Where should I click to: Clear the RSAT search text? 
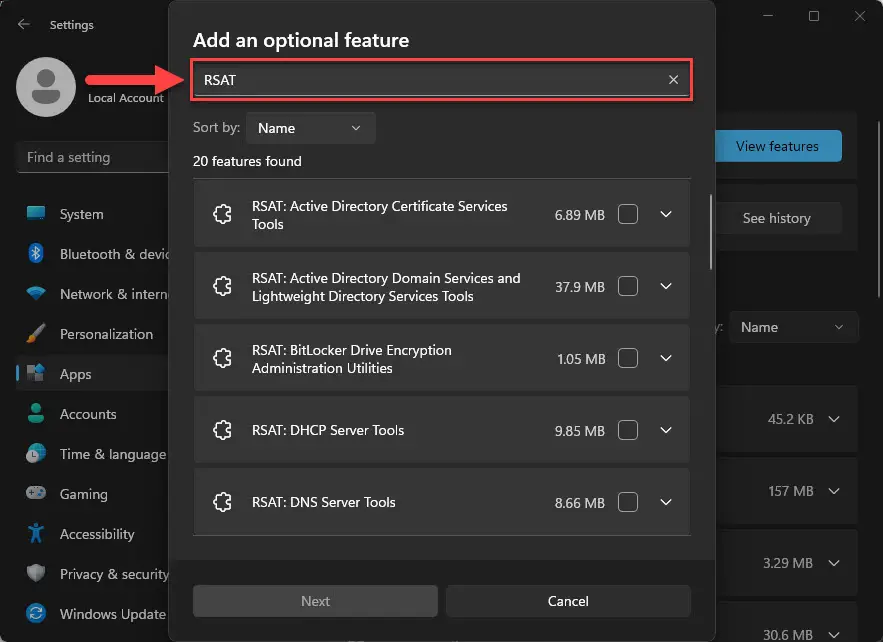[x=673, y=80]
